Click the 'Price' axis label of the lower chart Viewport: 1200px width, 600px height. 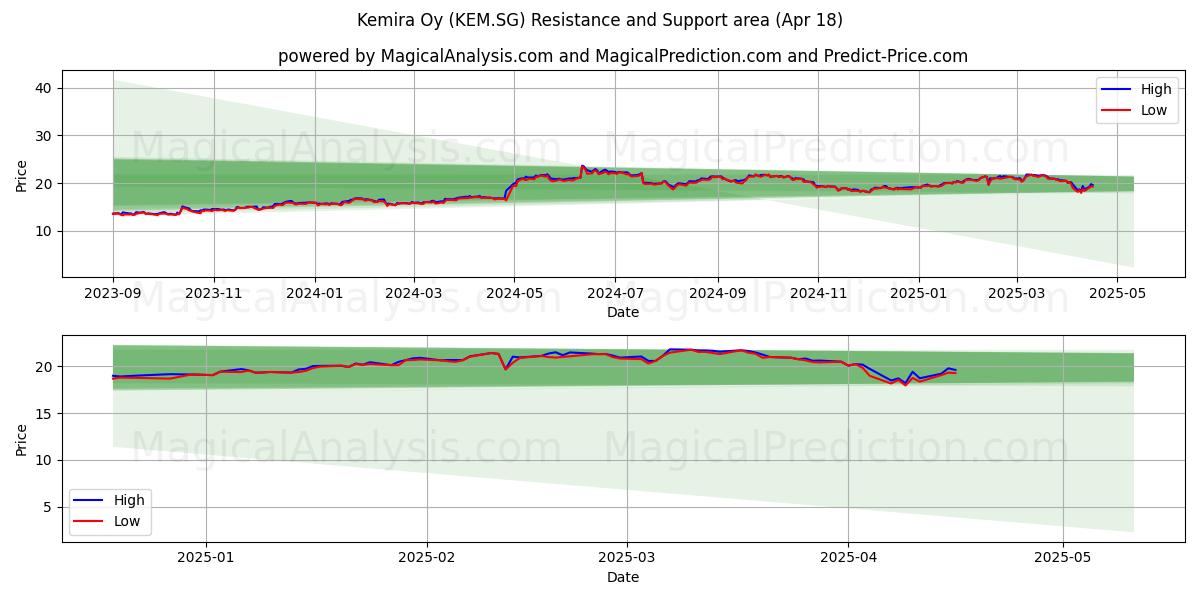(22, 438)
